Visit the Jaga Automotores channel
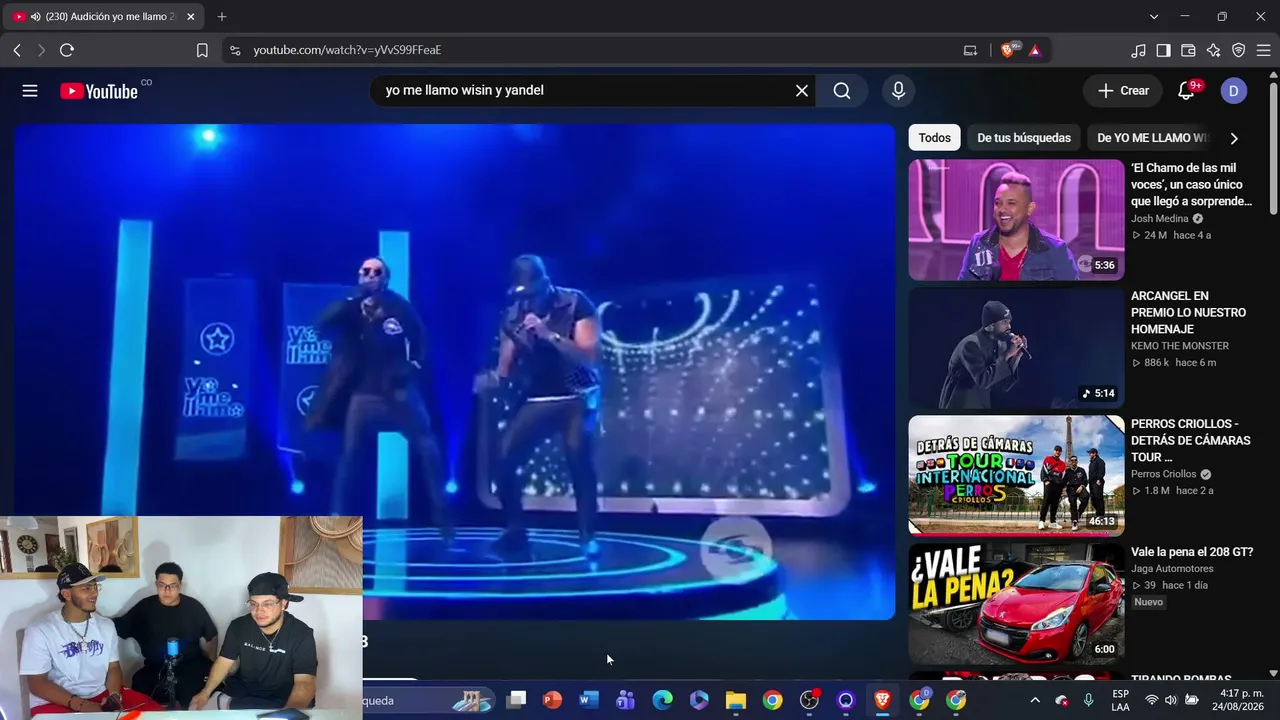Screen dimensions: 1280x720 pos(1172,569)
